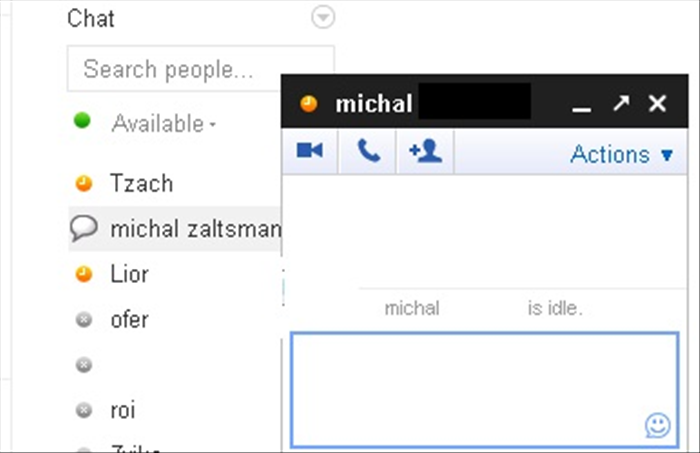Add people to chat with plus-person icon
The image size is (700, 453).
point(425,151)
